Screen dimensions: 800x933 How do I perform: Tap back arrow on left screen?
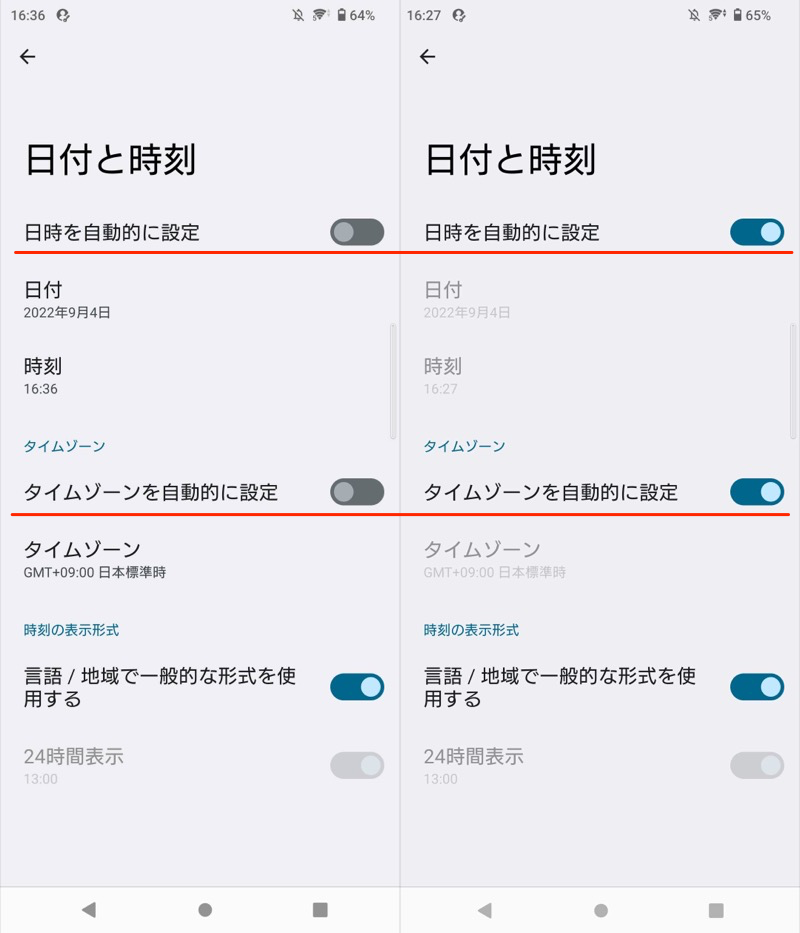(28, 57)
